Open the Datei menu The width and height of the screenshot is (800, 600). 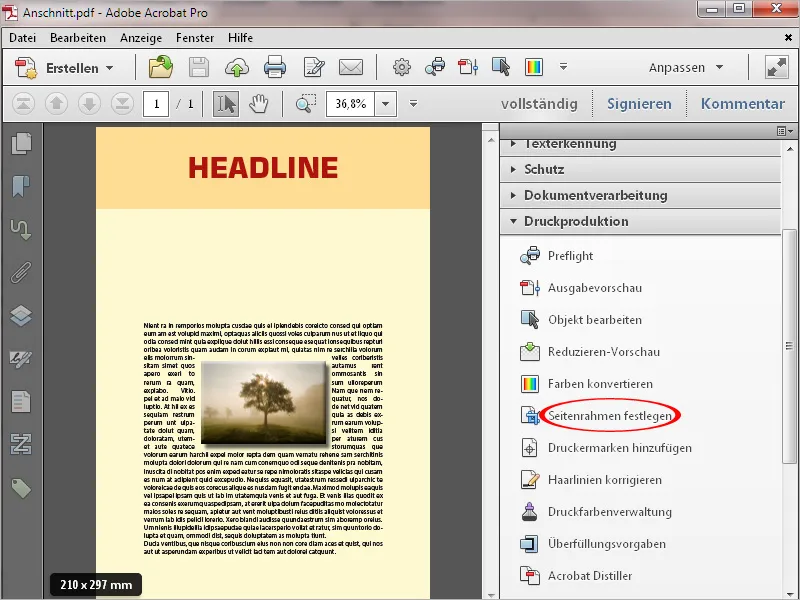tap(22, 38)
